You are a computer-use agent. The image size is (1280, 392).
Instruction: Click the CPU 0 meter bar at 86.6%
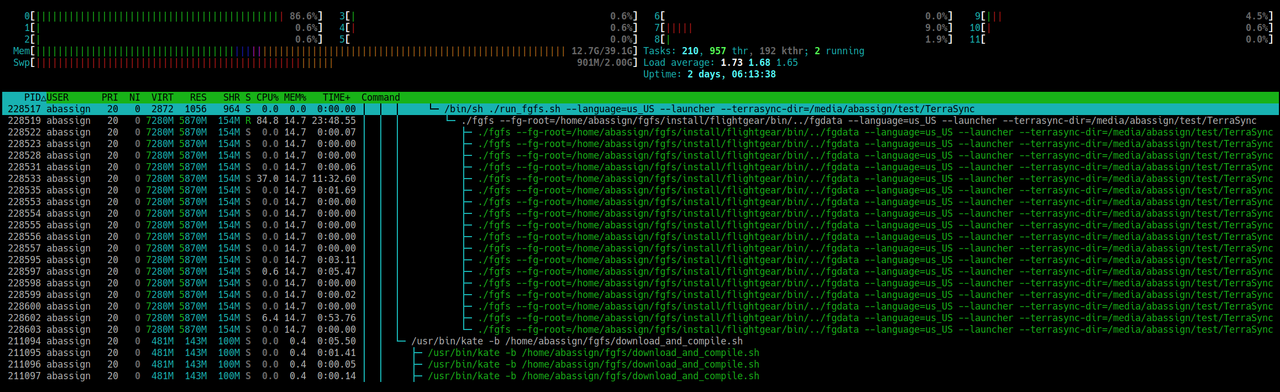174,16
